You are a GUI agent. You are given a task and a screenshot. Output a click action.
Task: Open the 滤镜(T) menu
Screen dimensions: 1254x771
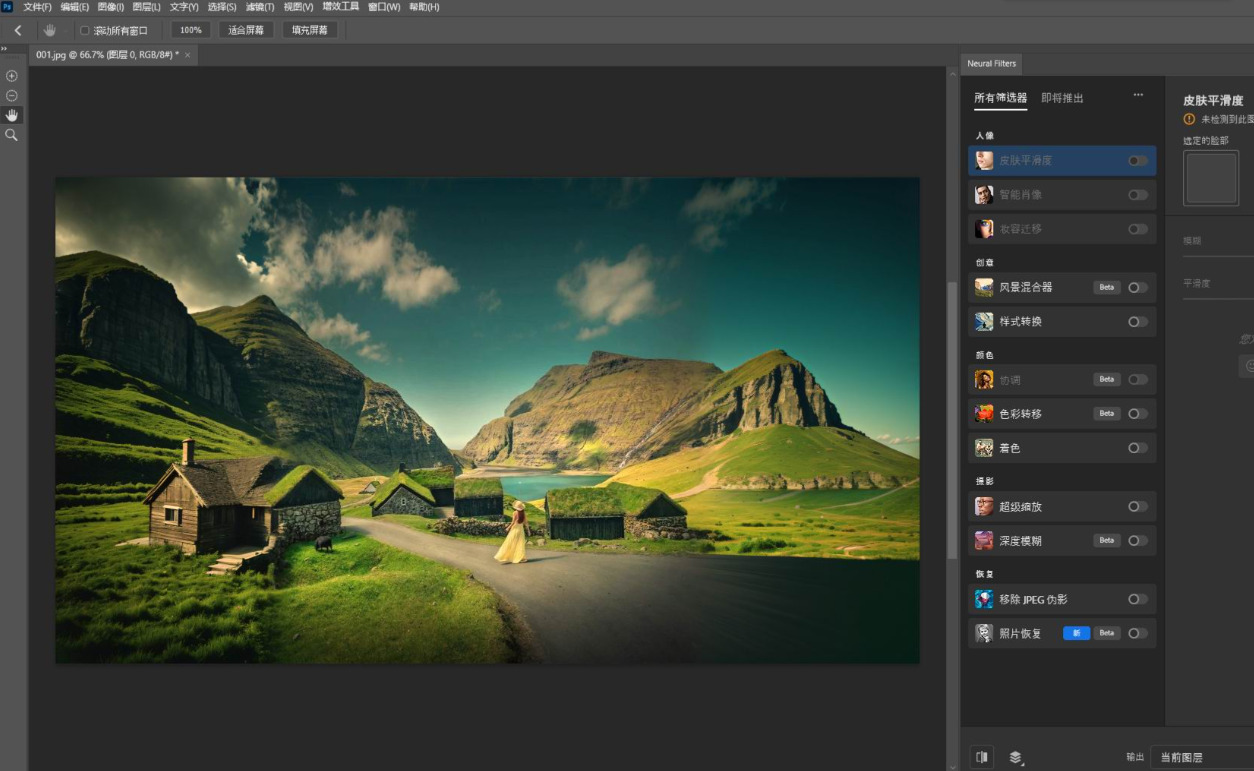click(260, 7)
